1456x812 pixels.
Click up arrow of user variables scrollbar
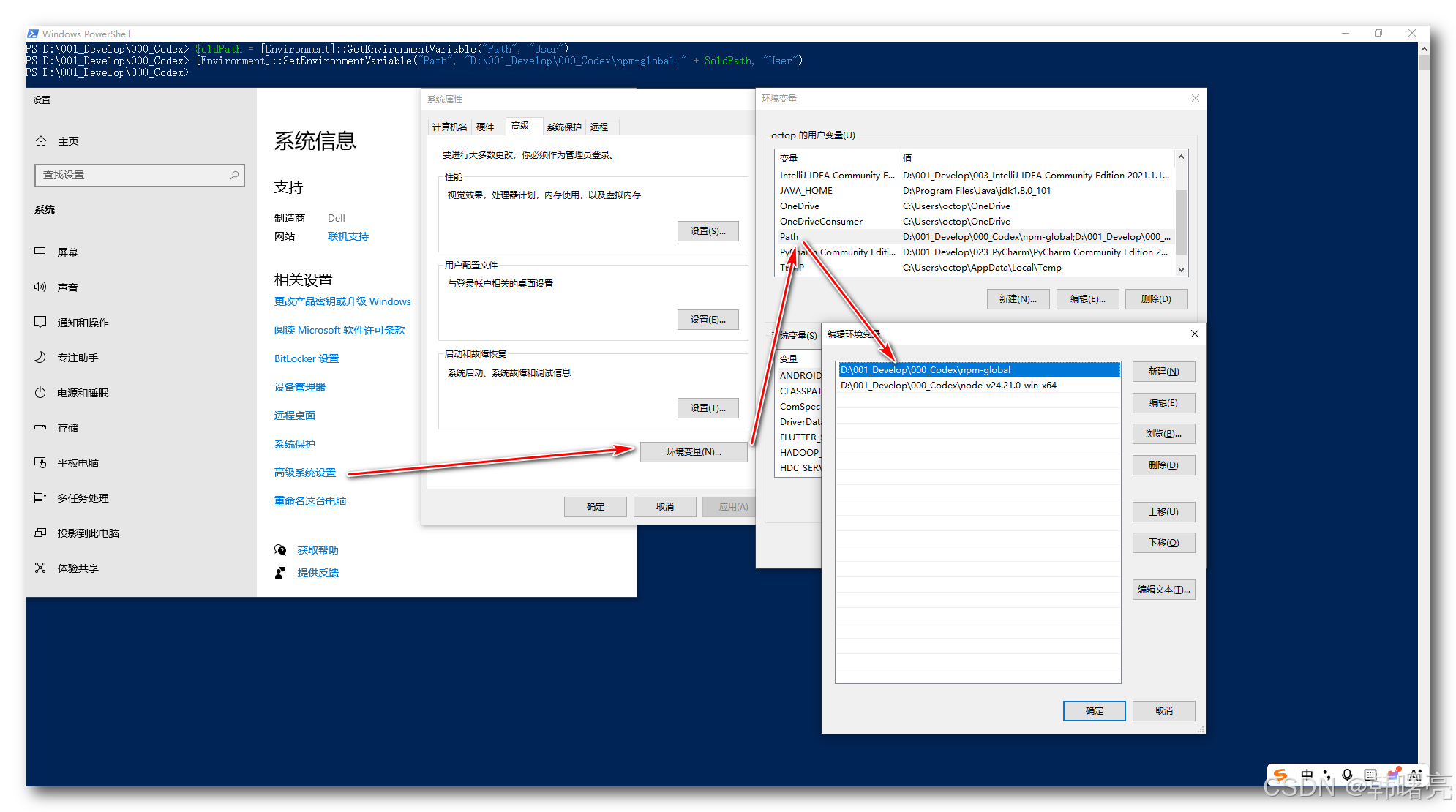(x=1181, y=157)
